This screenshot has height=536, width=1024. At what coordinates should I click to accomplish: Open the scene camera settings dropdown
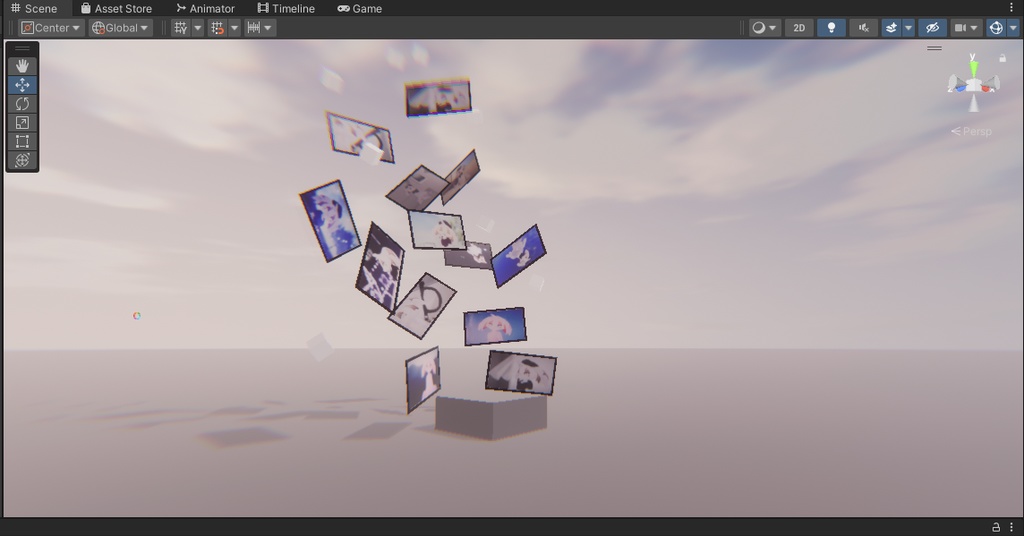point(966,27)
